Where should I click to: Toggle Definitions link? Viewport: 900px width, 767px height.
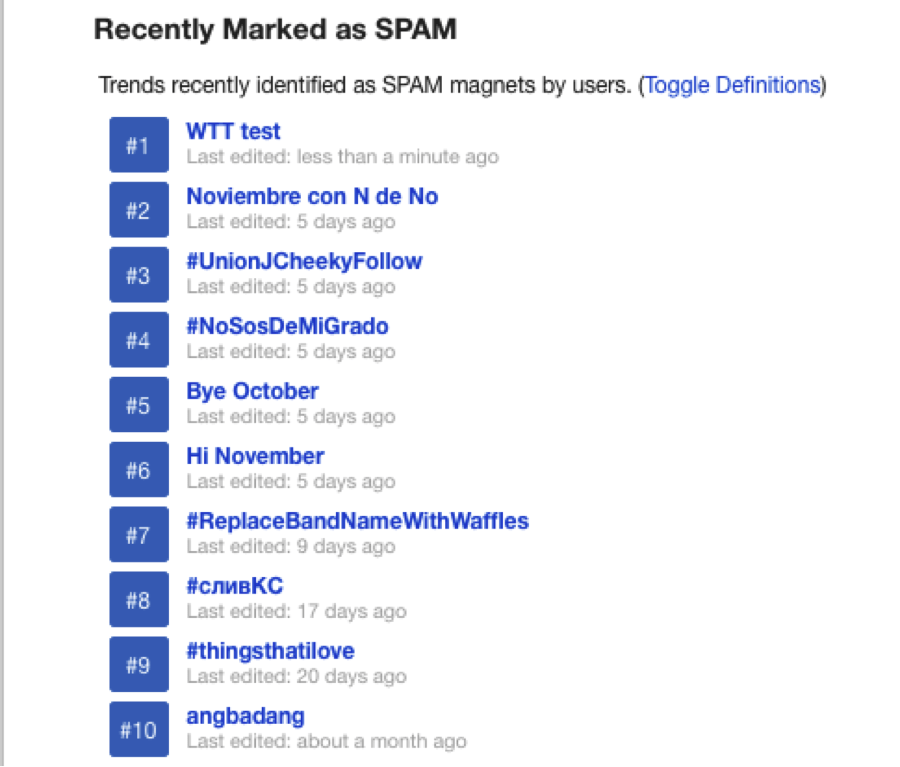pos(733,85)
